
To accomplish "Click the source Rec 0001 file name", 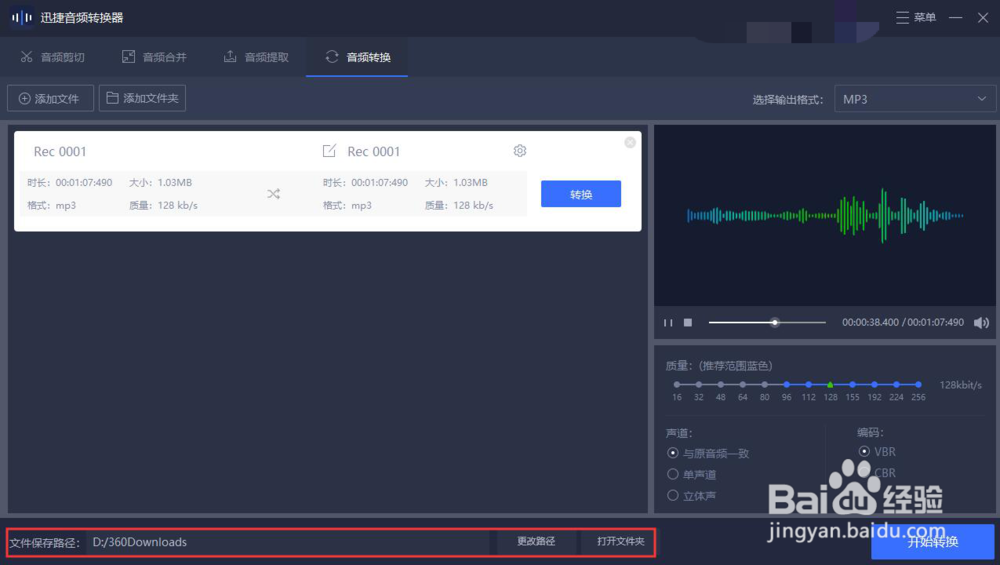I will coord(60,152).
